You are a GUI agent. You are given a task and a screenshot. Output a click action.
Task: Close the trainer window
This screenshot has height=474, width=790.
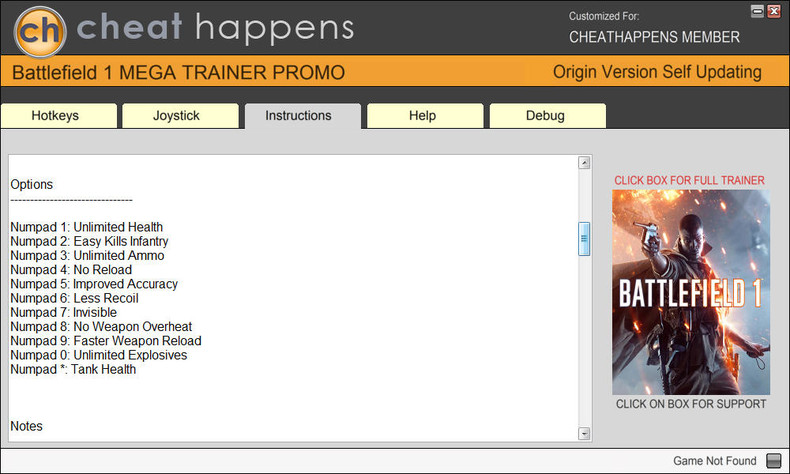click(x=774, y=11)
